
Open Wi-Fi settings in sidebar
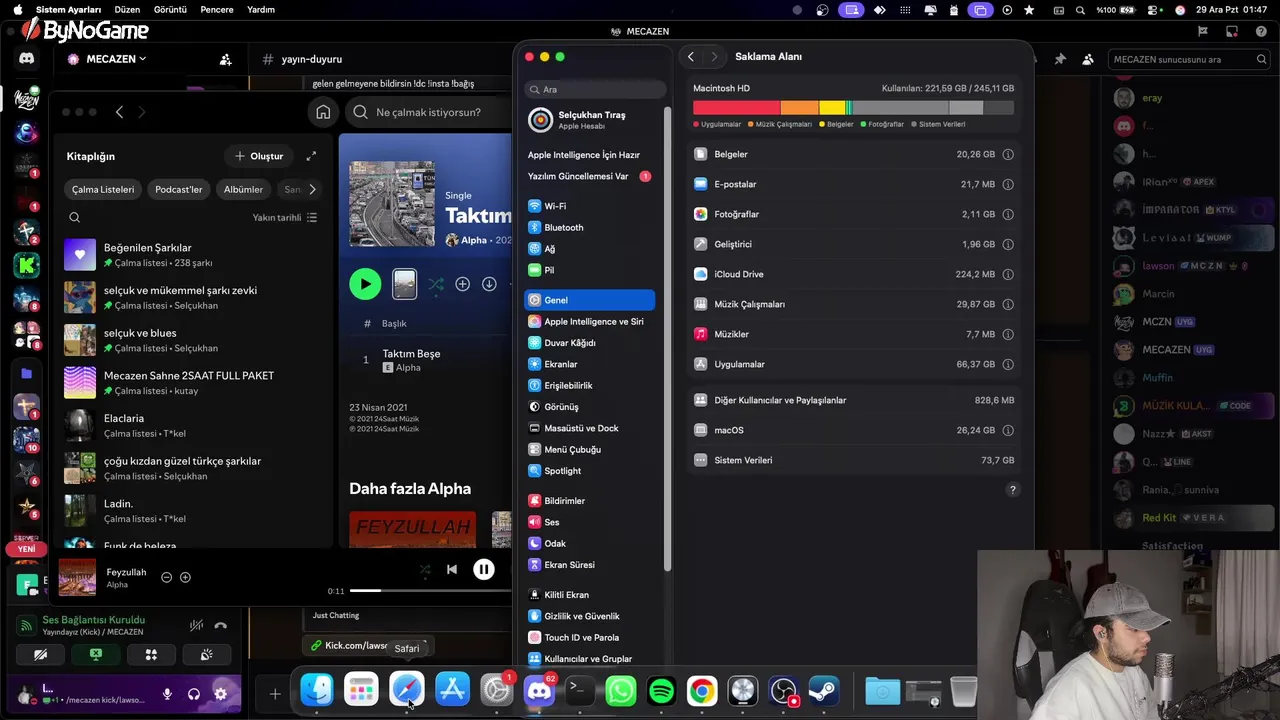pos(590,206)
